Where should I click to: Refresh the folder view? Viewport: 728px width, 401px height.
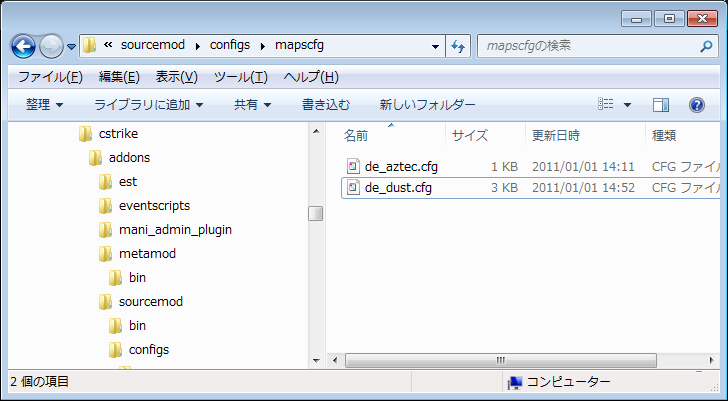coord(458,46)
